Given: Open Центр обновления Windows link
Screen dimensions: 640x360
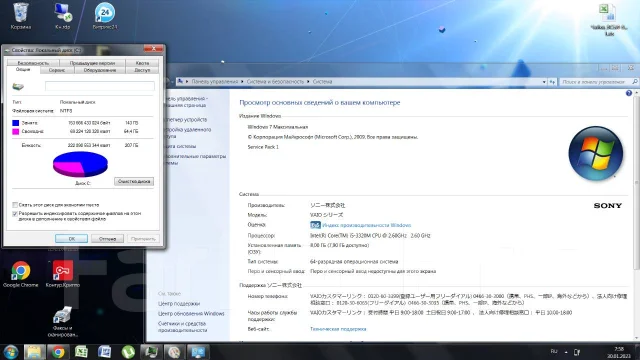Looking at the screenshot, I should click(x=191, y=314).
